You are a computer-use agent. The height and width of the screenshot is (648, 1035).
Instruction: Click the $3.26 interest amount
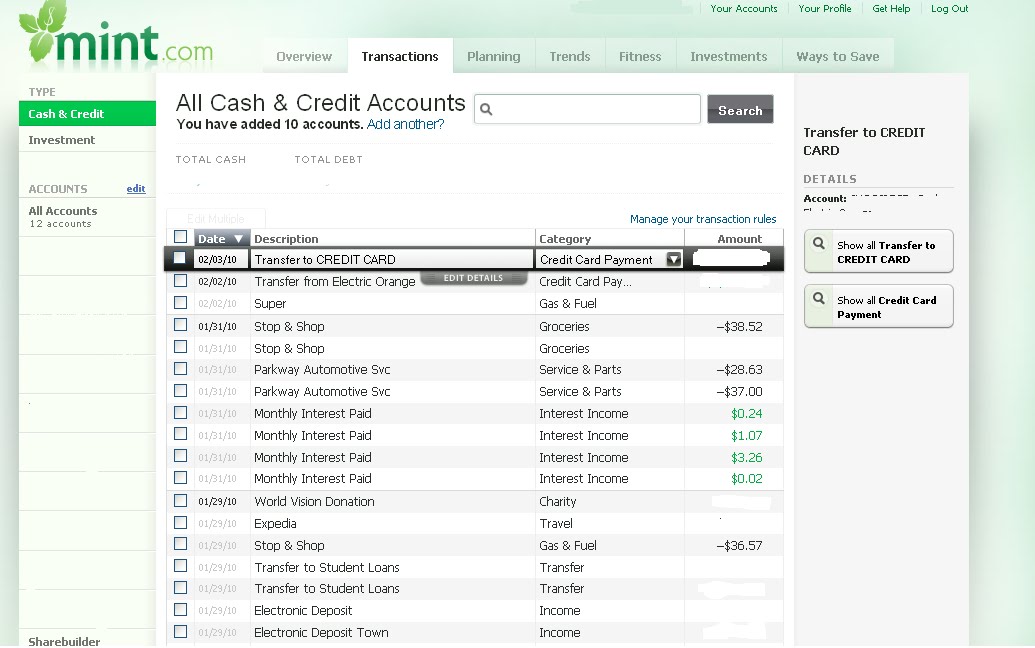(x=747, y=457)
